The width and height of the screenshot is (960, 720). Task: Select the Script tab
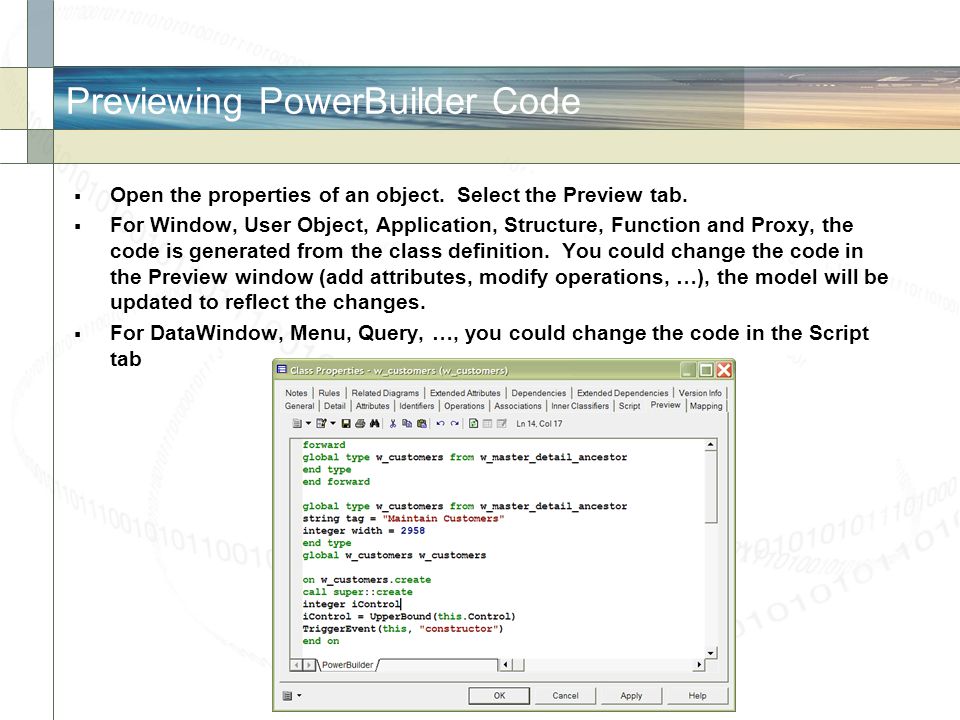pyautogui.click(x=629, y=406)
